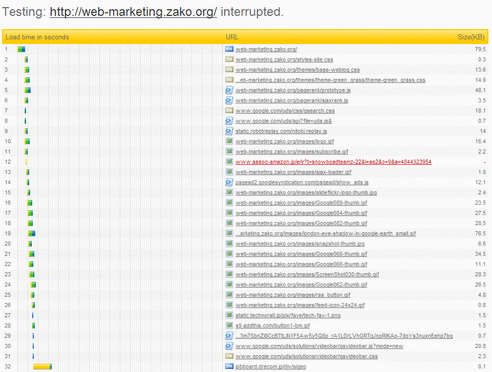
Task: Click the yellow failed-request bar in row 12
Action: click(x=26, y=162)
